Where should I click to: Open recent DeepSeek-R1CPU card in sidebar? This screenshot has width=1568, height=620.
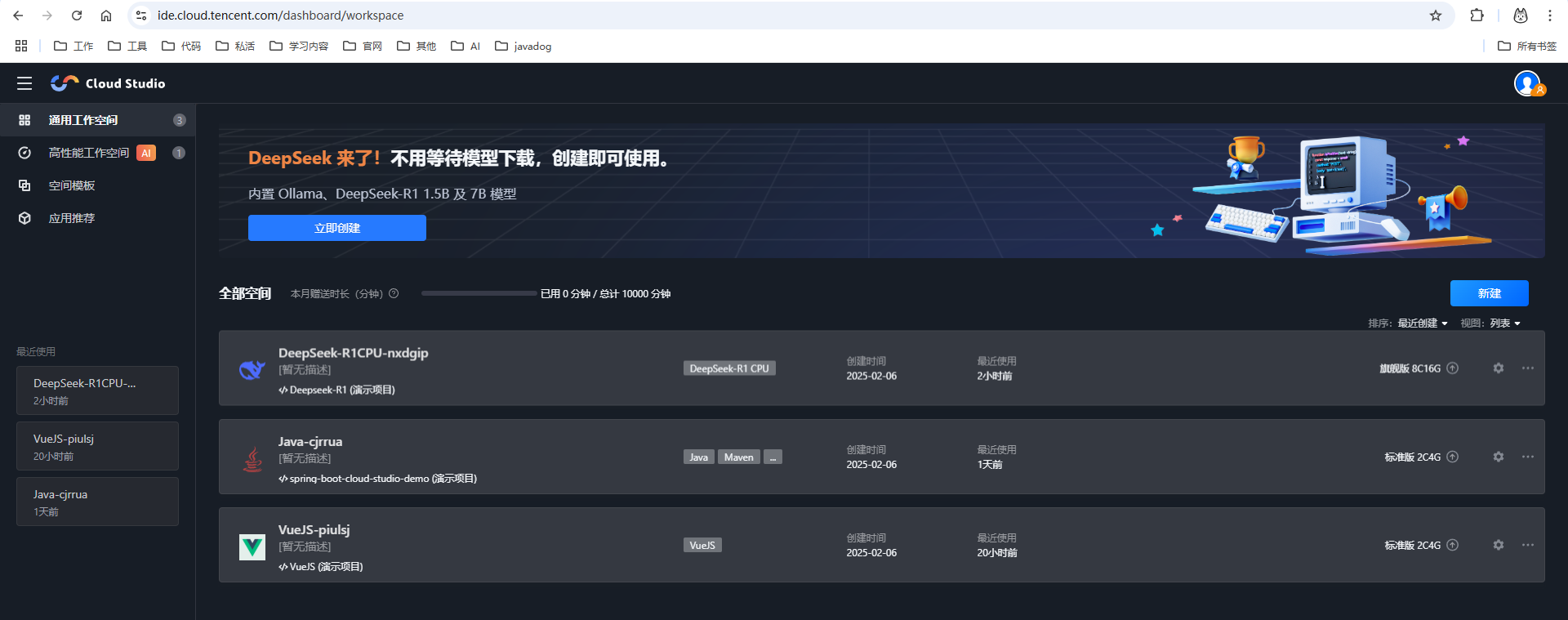(x=97, y=390)
